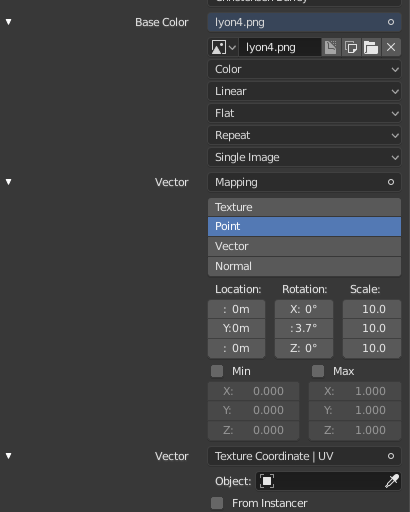Click the Location Z 0m field
Screen dimensions: 410x512
236,348
